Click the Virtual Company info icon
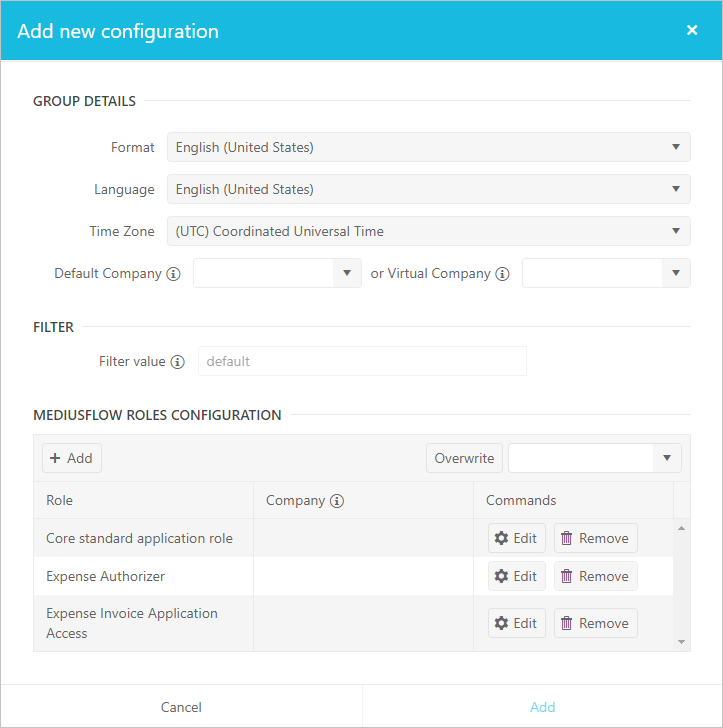The height and width of the screenshot is (728, 723). tap(502, 274)
